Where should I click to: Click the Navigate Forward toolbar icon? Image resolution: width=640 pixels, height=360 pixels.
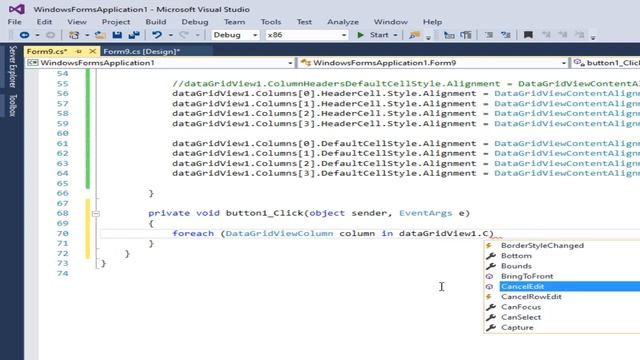click(51, 35)
